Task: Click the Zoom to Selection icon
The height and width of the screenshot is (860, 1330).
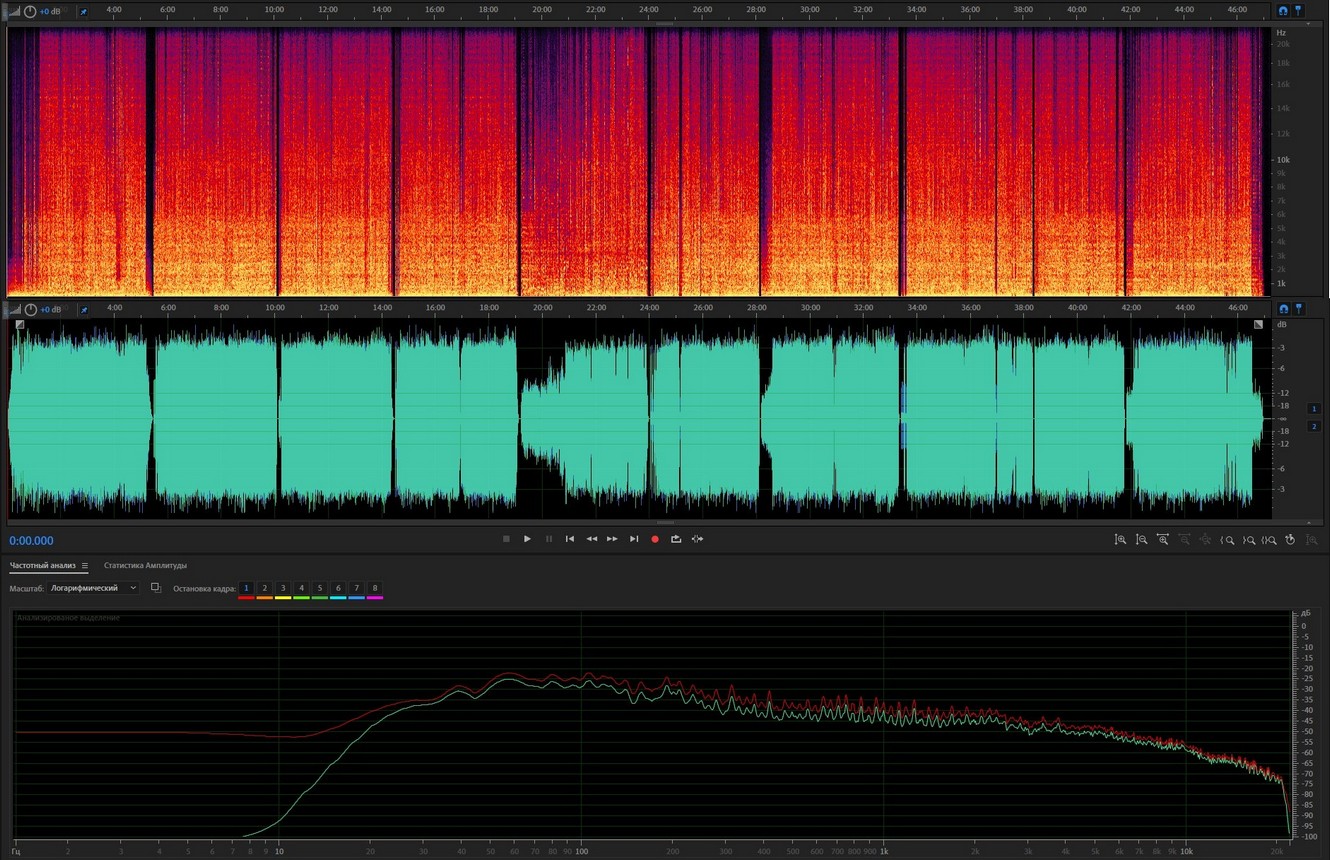Action: pyautogui.click(x=1269, y=540)
